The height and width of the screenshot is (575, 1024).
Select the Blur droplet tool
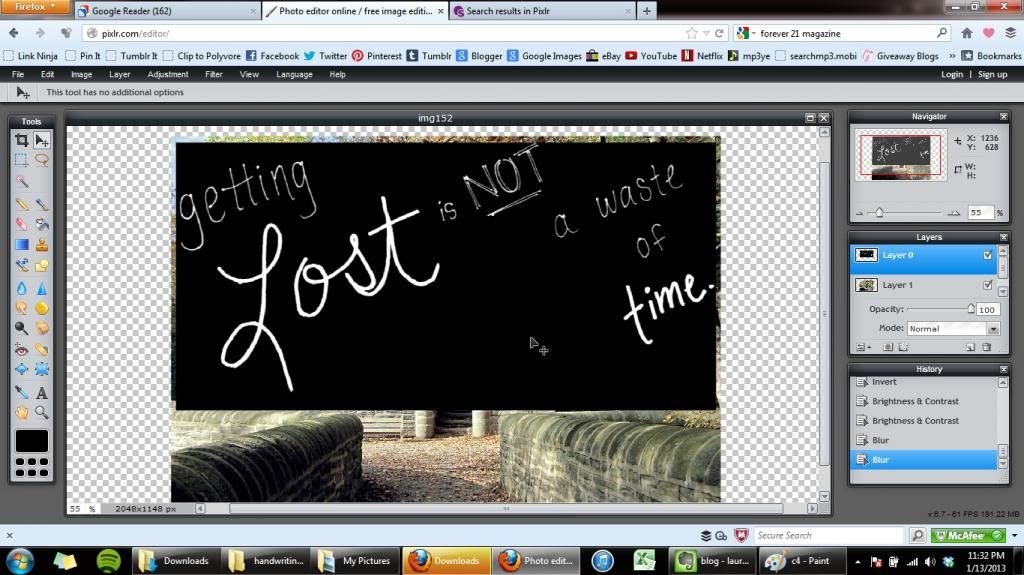pos(22,288)
